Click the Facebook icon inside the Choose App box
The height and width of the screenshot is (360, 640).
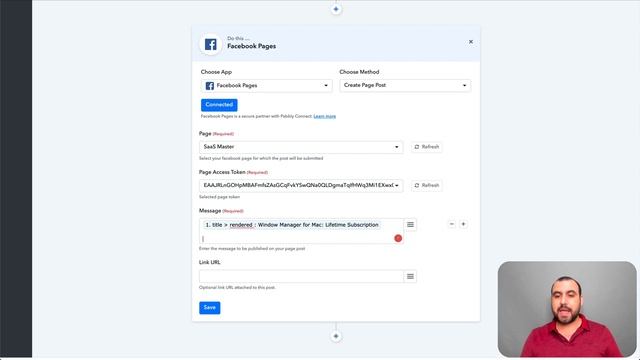(210, 86)
